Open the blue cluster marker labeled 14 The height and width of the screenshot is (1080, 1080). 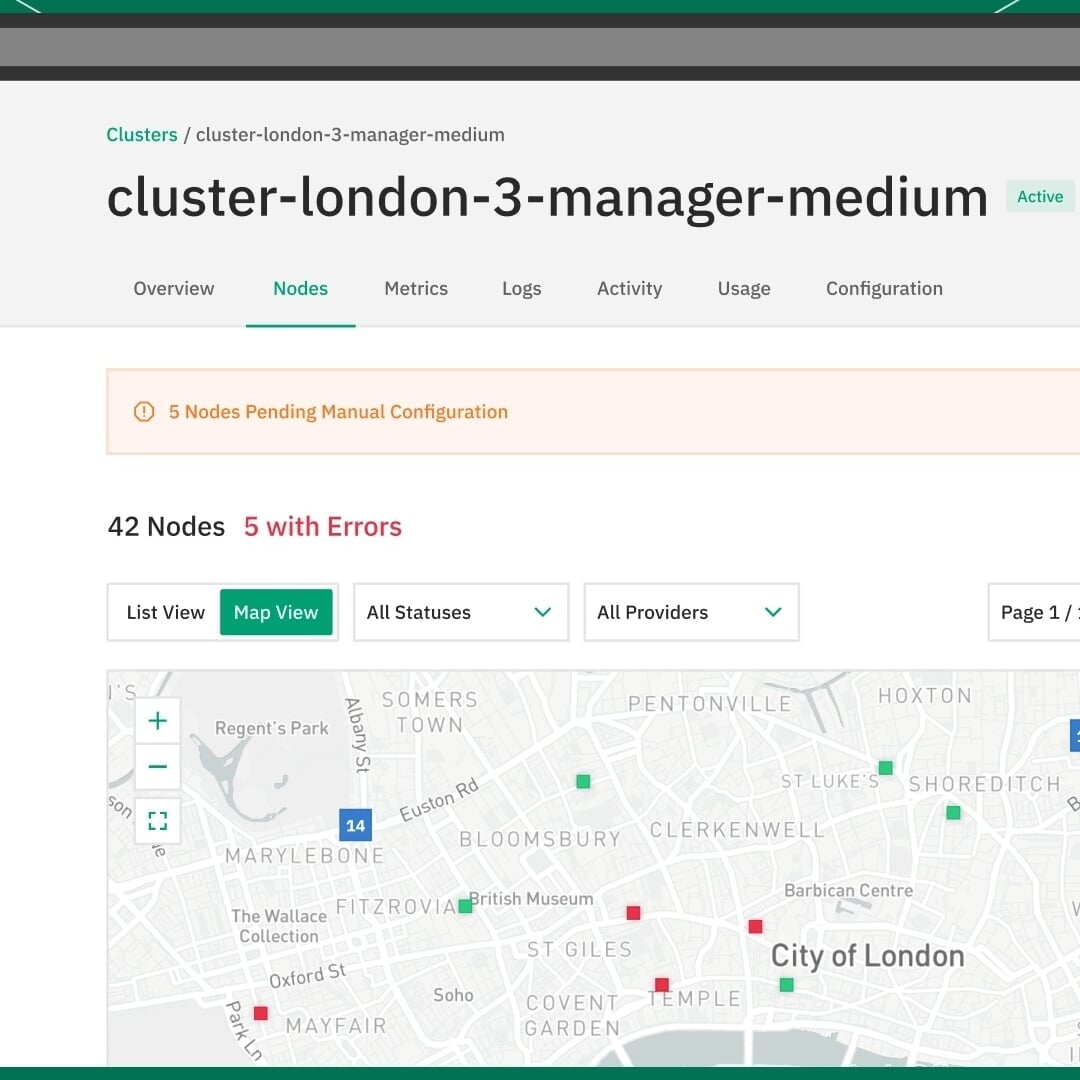point(355,825)
